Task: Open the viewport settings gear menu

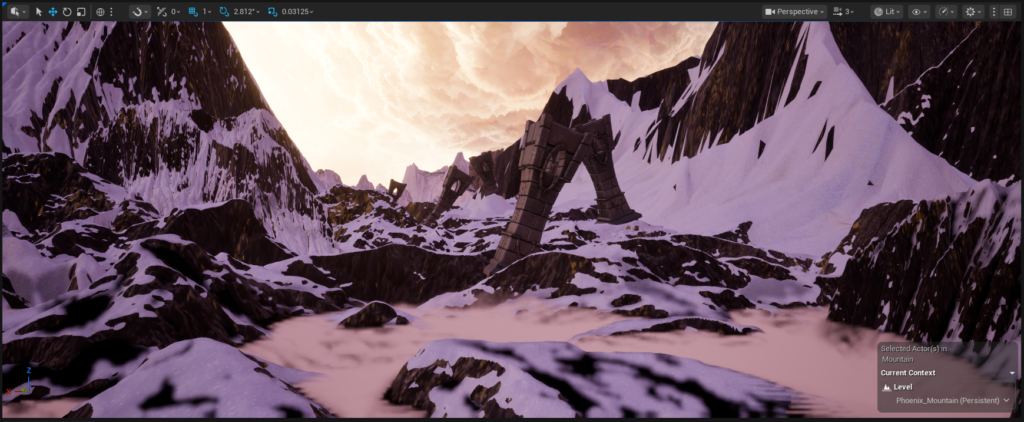Action: [973, 11]
